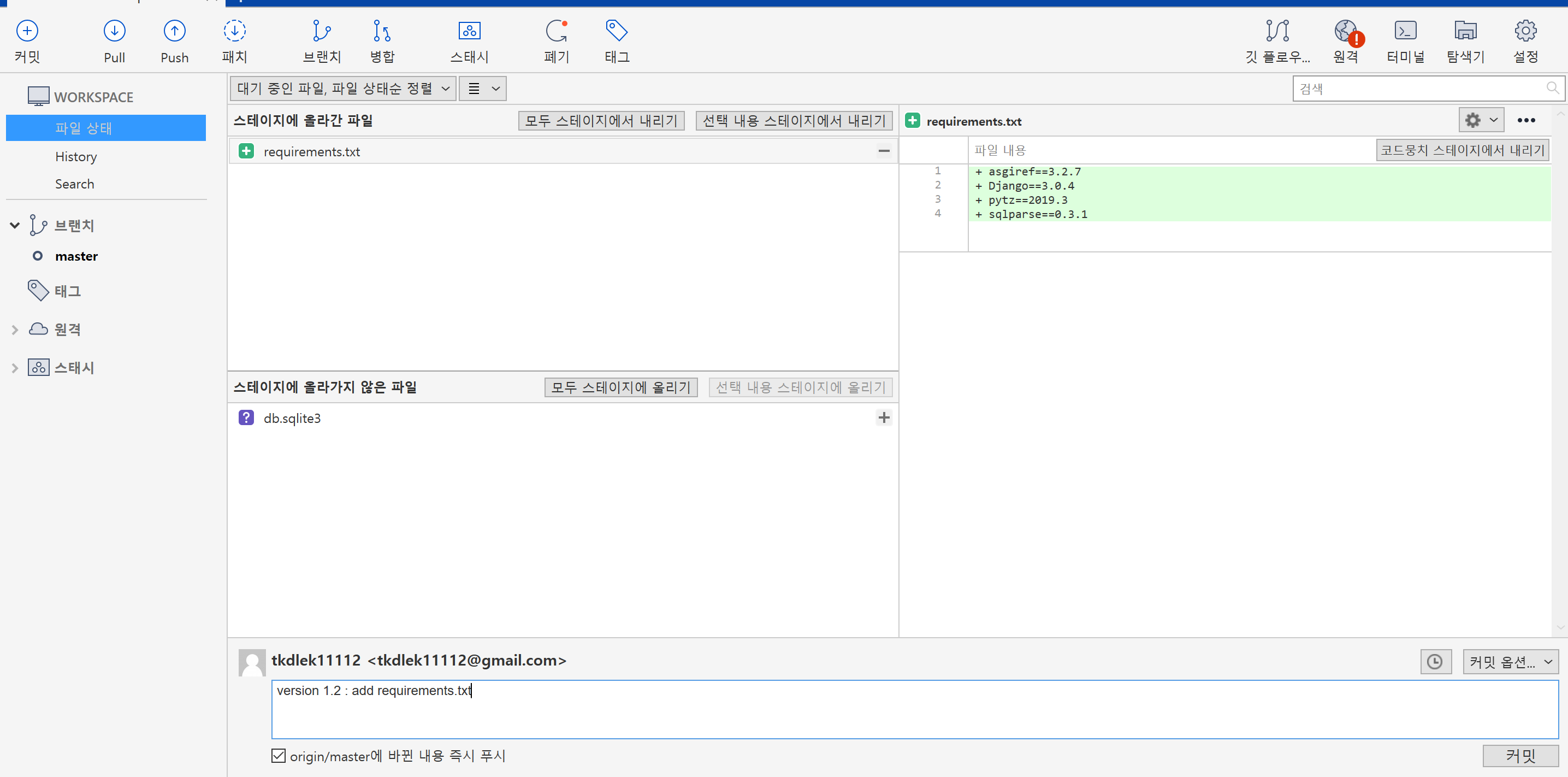Open the 커밋 옵션 dropdown
This screenshot has height=777, width=1568.
(x=1510, y=662)
